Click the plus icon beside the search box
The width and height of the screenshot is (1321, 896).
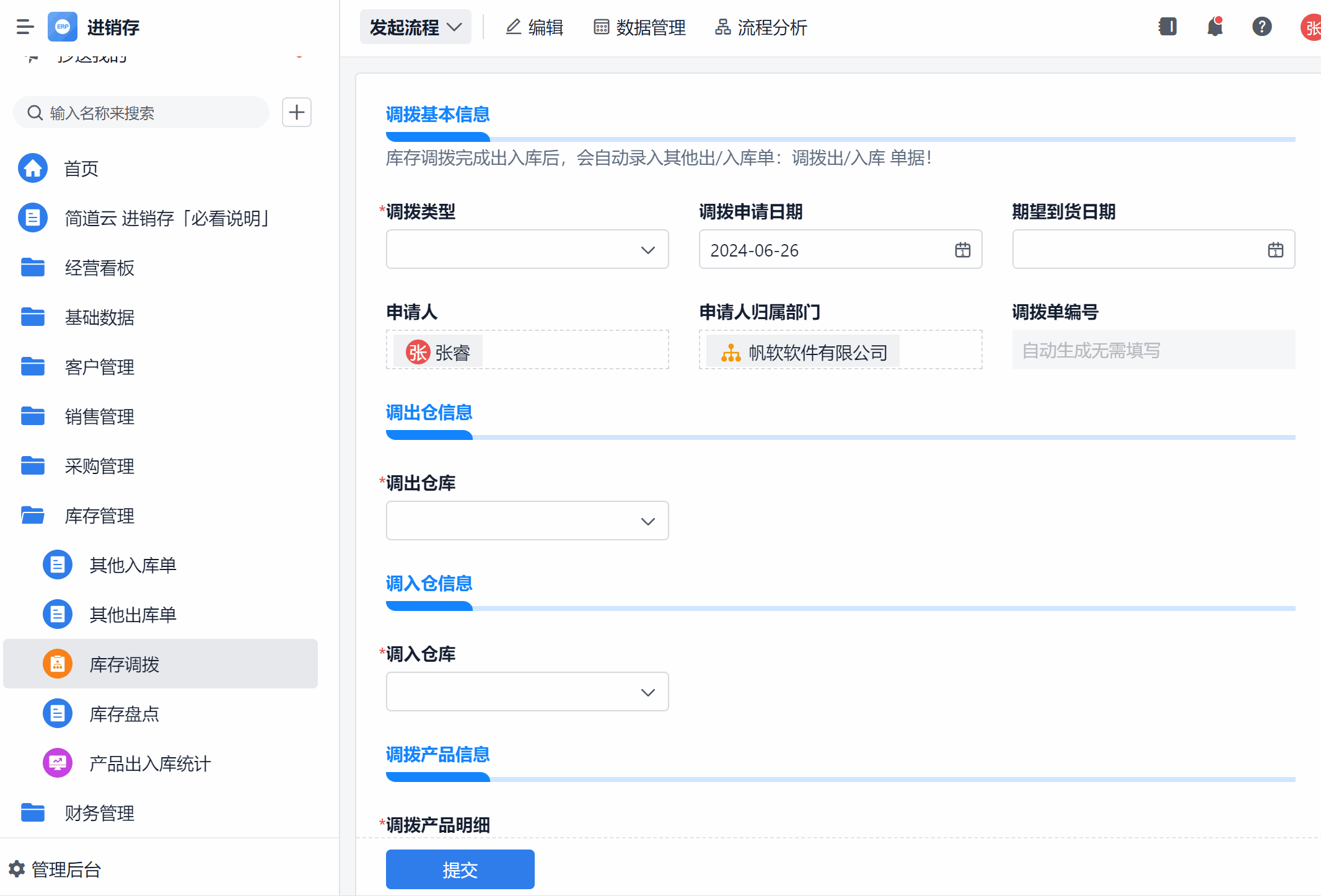(296, 112)
